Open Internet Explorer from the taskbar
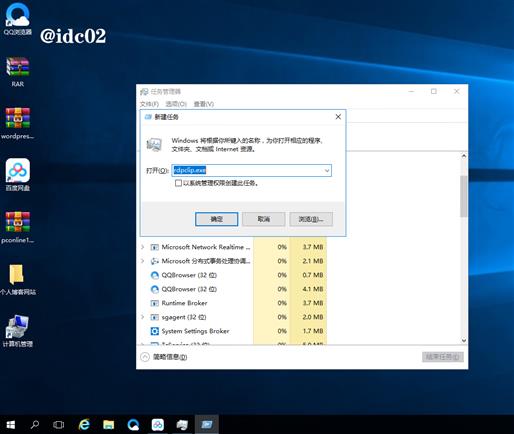This screenshot has width=514, height=434. [84, 424]
